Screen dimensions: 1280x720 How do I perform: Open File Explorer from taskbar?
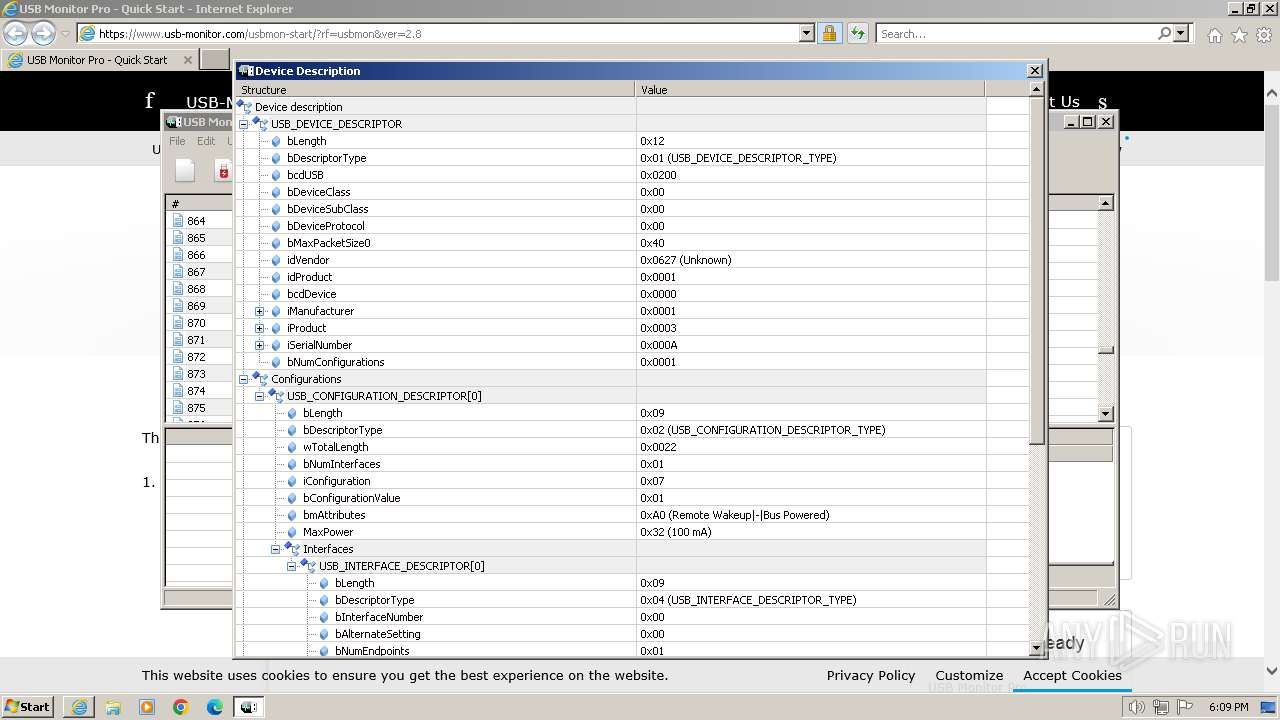pos(113,707)
